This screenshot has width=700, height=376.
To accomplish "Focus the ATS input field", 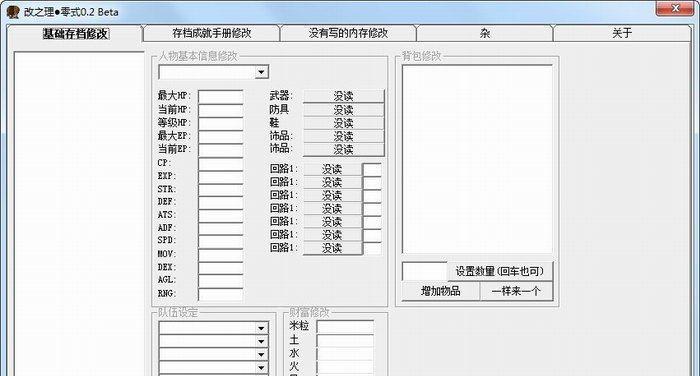I will [x=221, y=215].
